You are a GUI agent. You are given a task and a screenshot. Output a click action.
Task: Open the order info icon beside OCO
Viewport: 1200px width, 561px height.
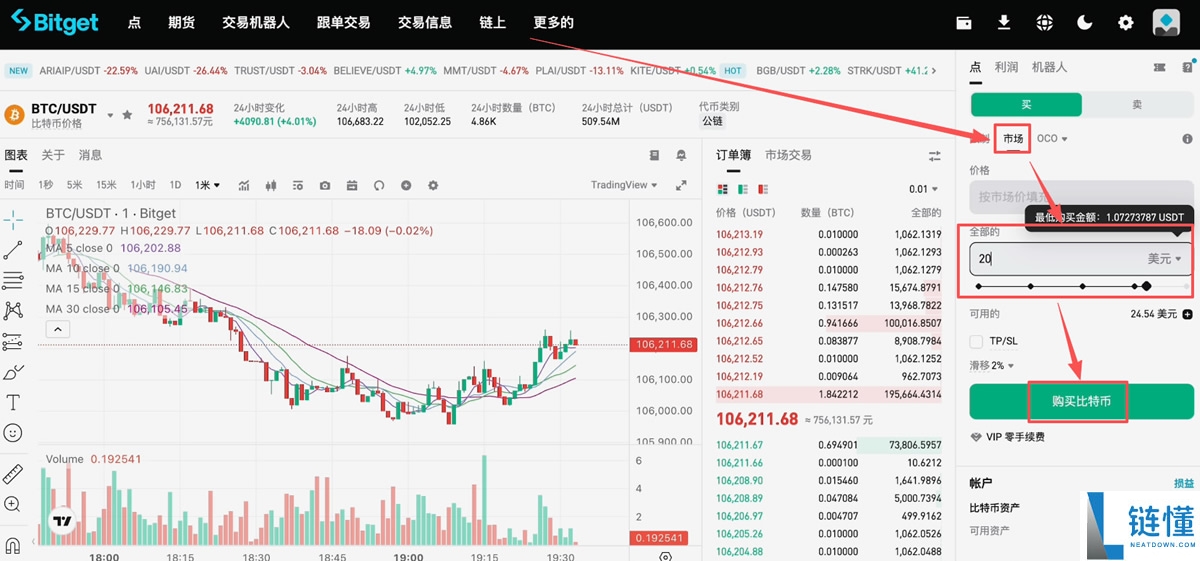1188,139
